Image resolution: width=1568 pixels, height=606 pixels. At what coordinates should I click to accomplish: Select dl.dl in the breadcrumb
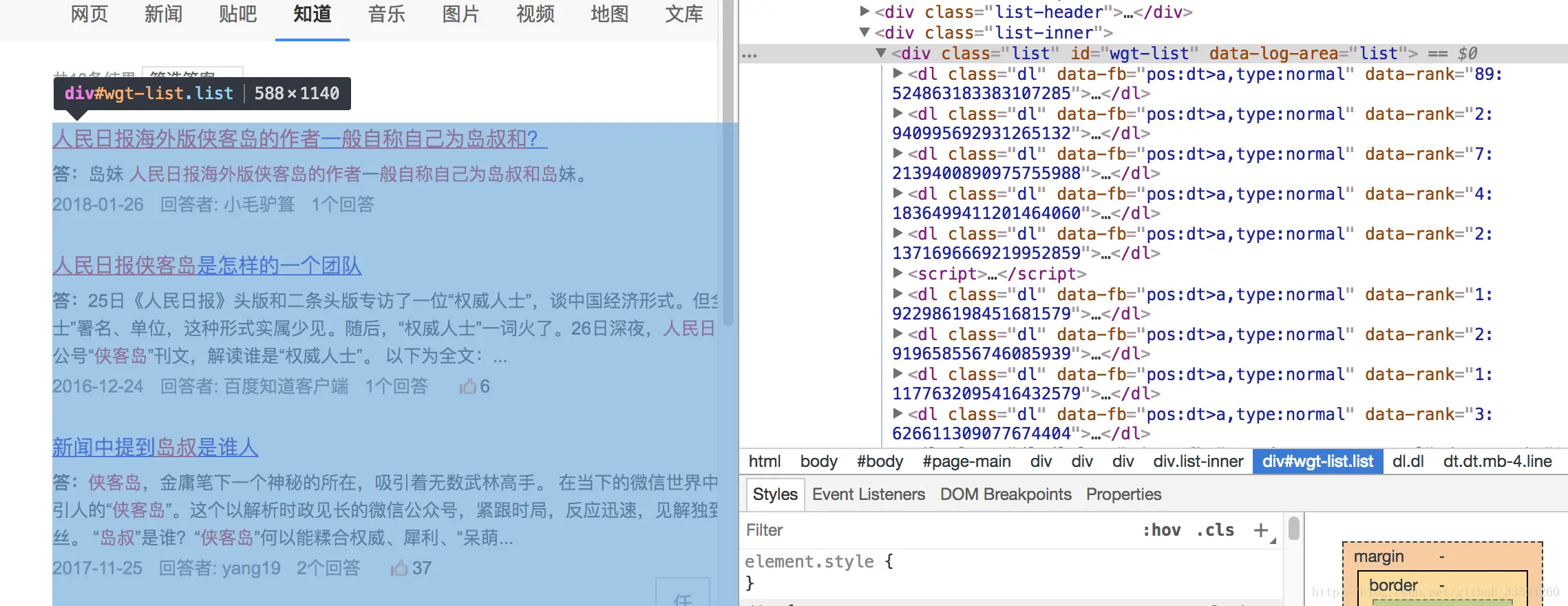(1408, 461)
